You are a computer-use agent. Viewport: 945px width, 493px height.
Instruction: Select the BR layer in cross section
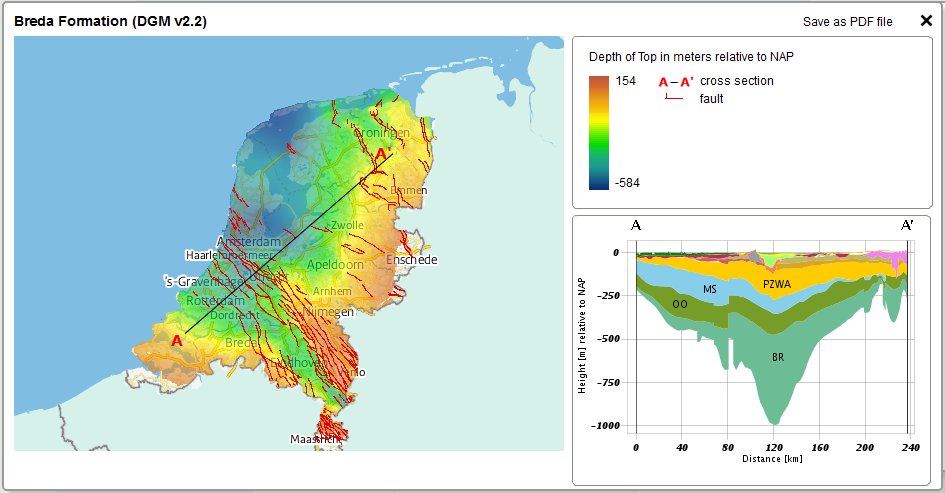tap(776, 356)
